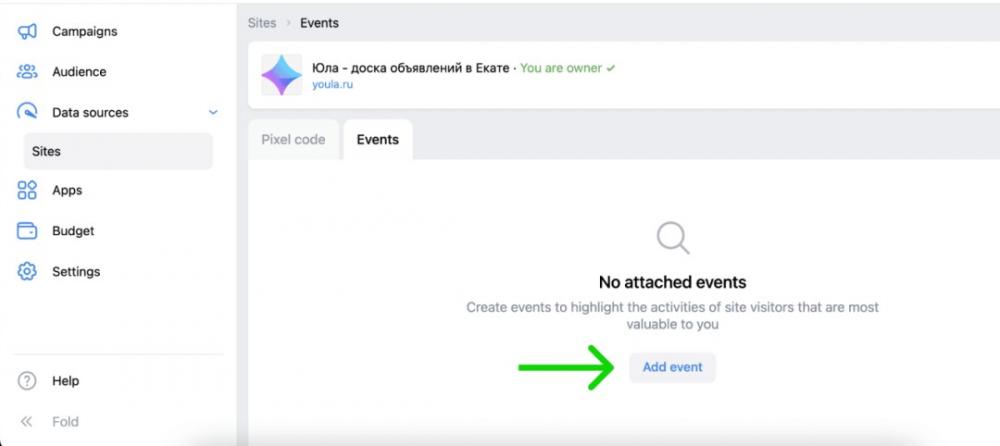1000x446 pixels.
Task: Open the Campaigns menu label
Action: coord(85,31)
